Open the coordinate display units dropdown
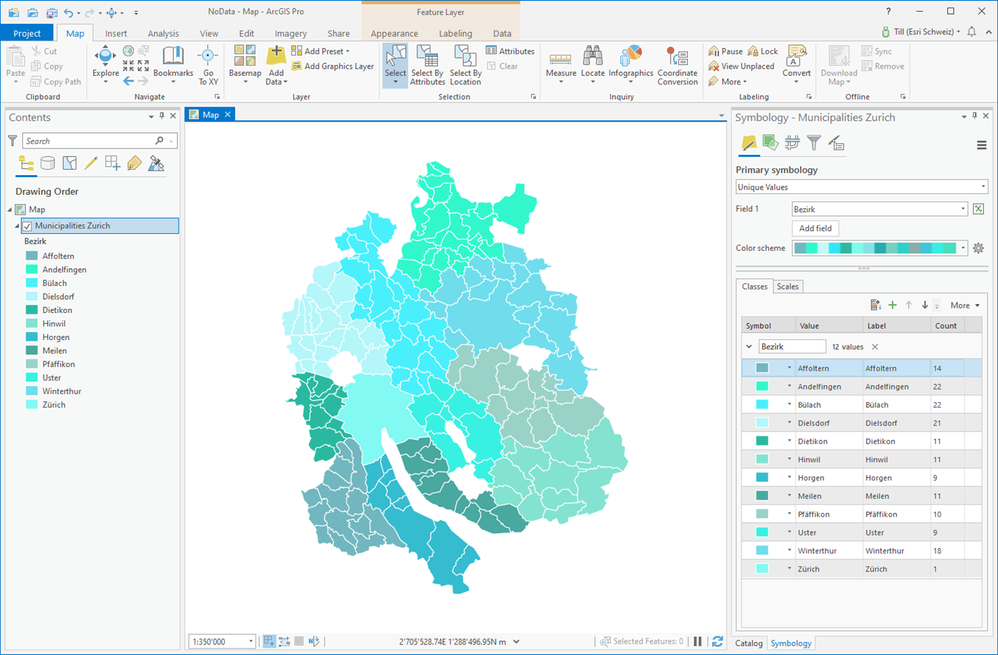 516,642
